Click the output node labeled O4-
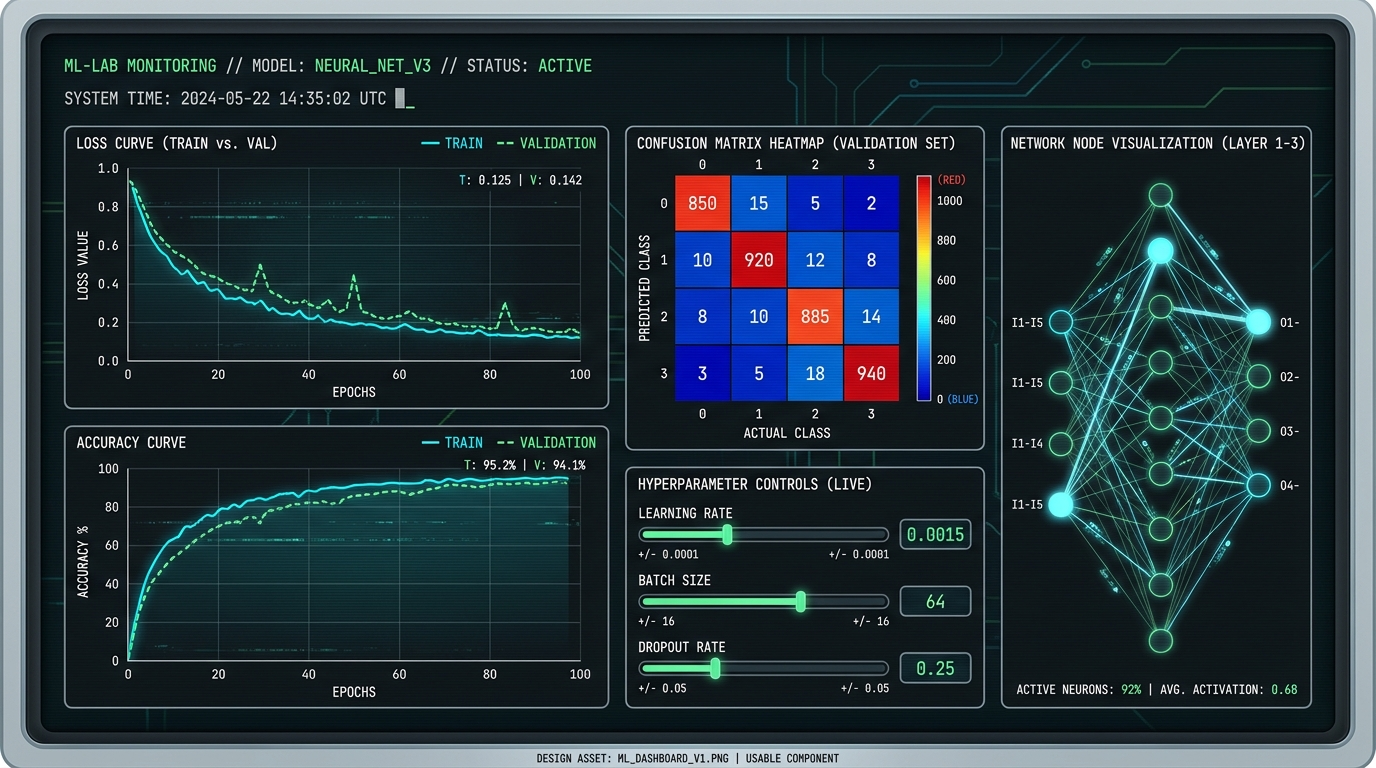Screen dimensions: 1376x768 click(x=1259, y=486)
